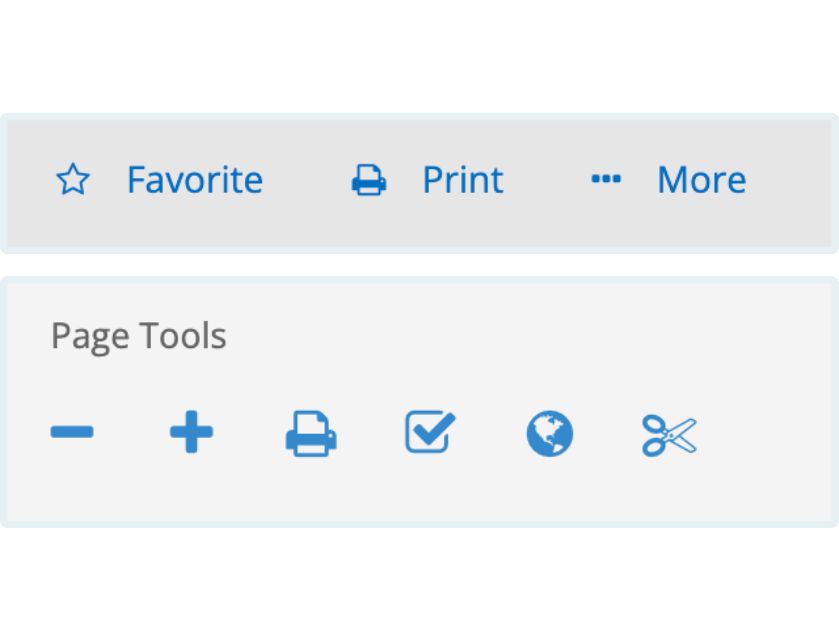Click the scissors icon in Page Tools
This screenshot has height=641, width=839.
669,435
